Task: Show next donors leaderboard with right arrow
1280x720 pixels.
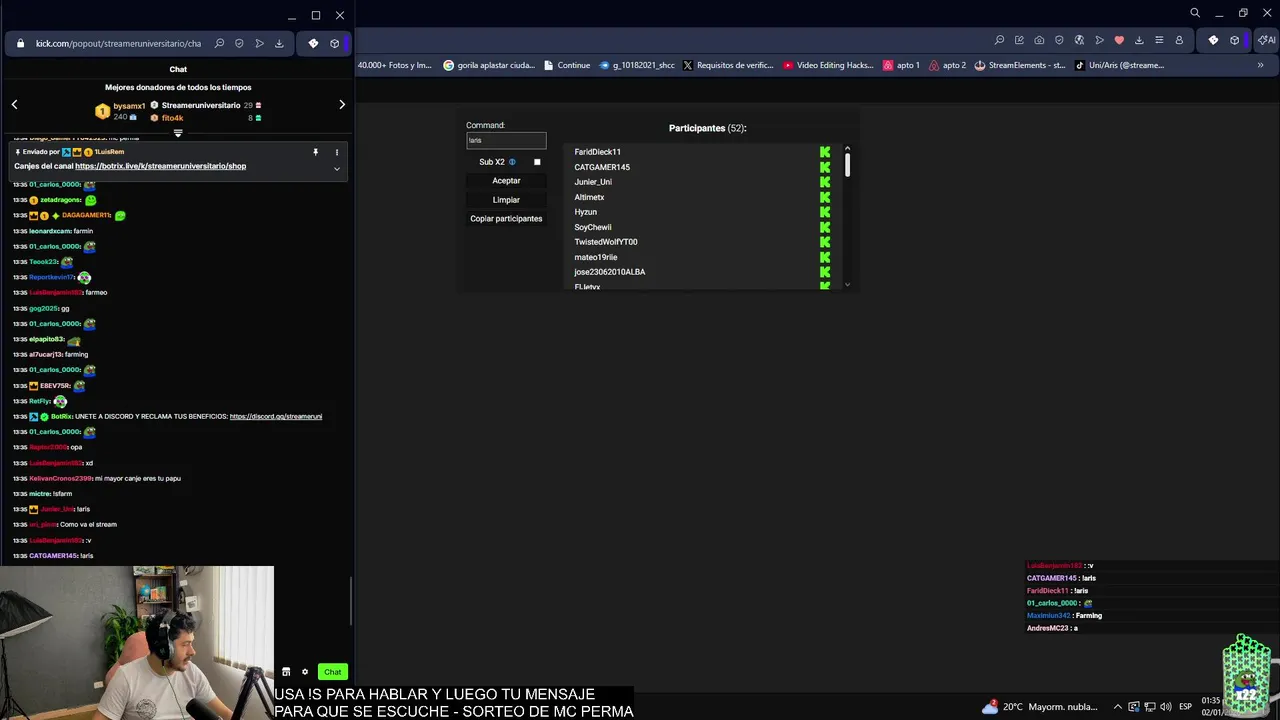Action: coord(342,104)
